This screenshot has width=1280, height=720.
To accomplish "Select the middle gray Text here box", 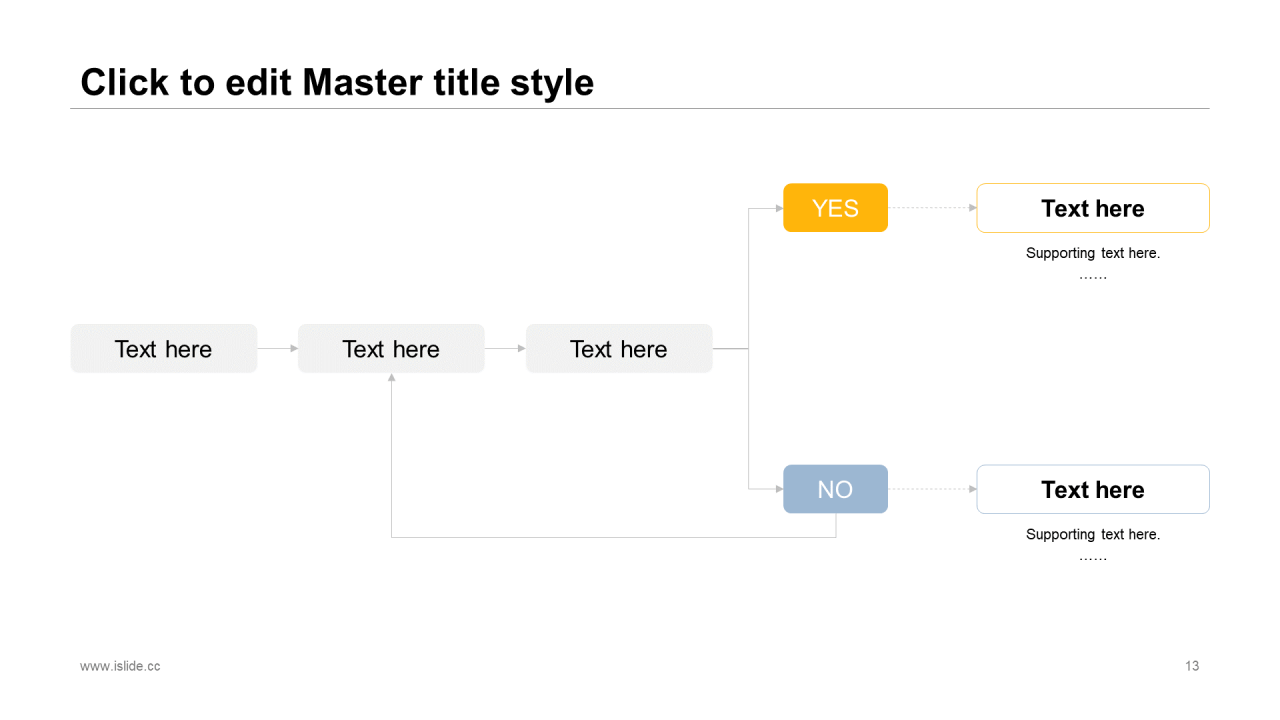I will 391,349.
